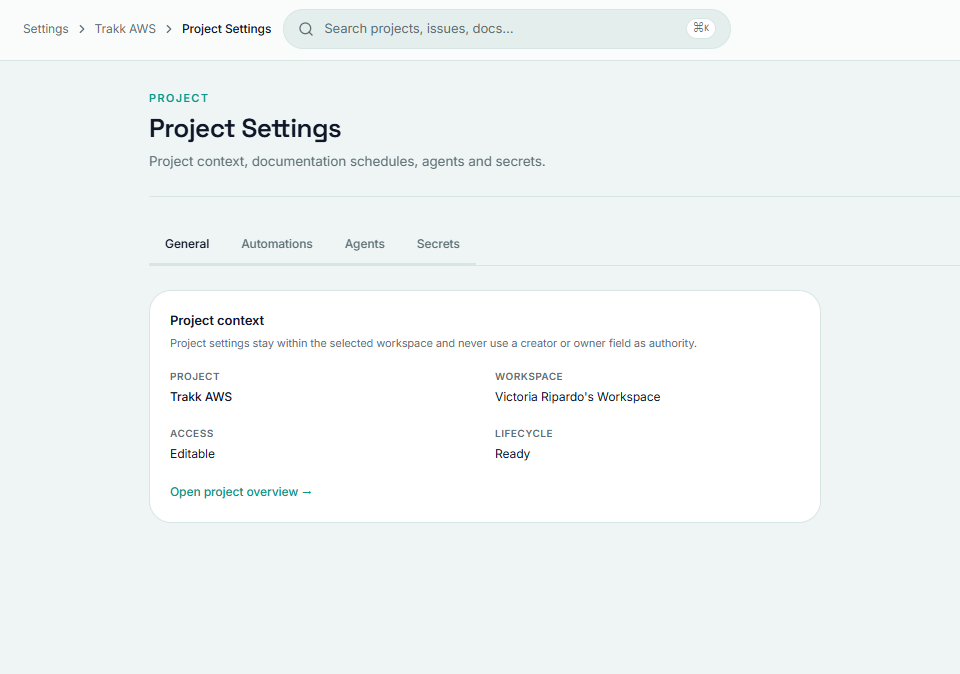Click the green PROJECT label above heading

coord(179,98)
